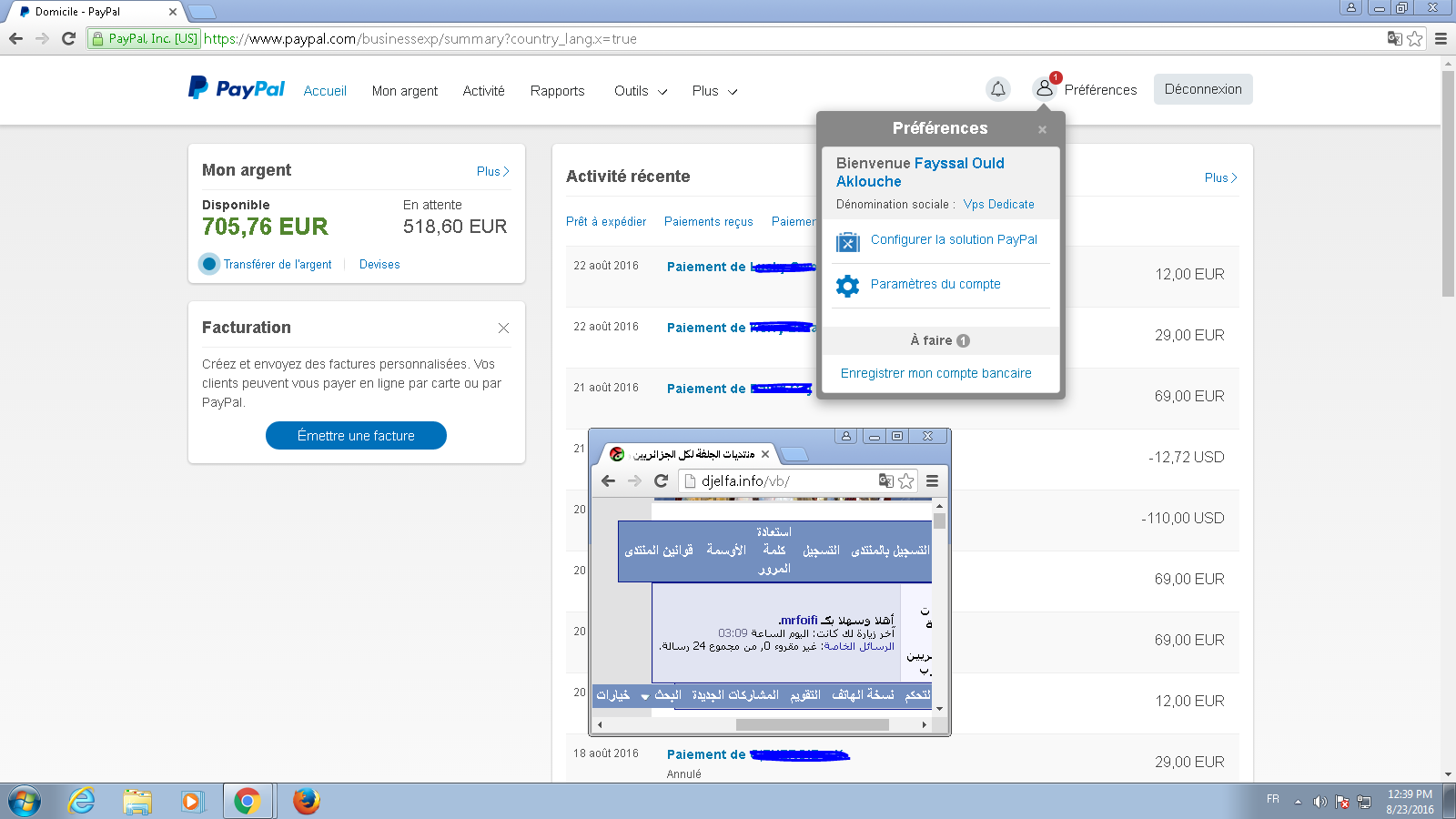Screen dimensions: 1456x819
Task: Reload the PayPal page
Action: pos(68,38)
